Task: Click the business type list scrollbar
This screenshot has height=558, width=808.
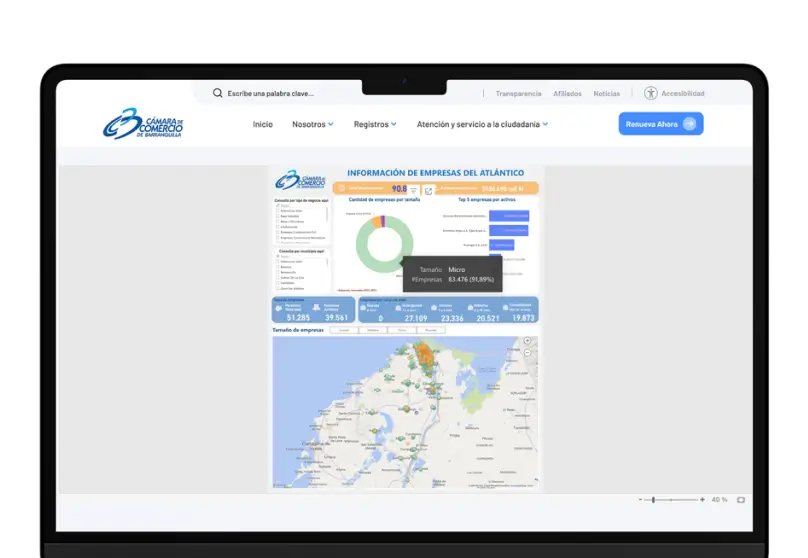Action: (x=327, y=215)
